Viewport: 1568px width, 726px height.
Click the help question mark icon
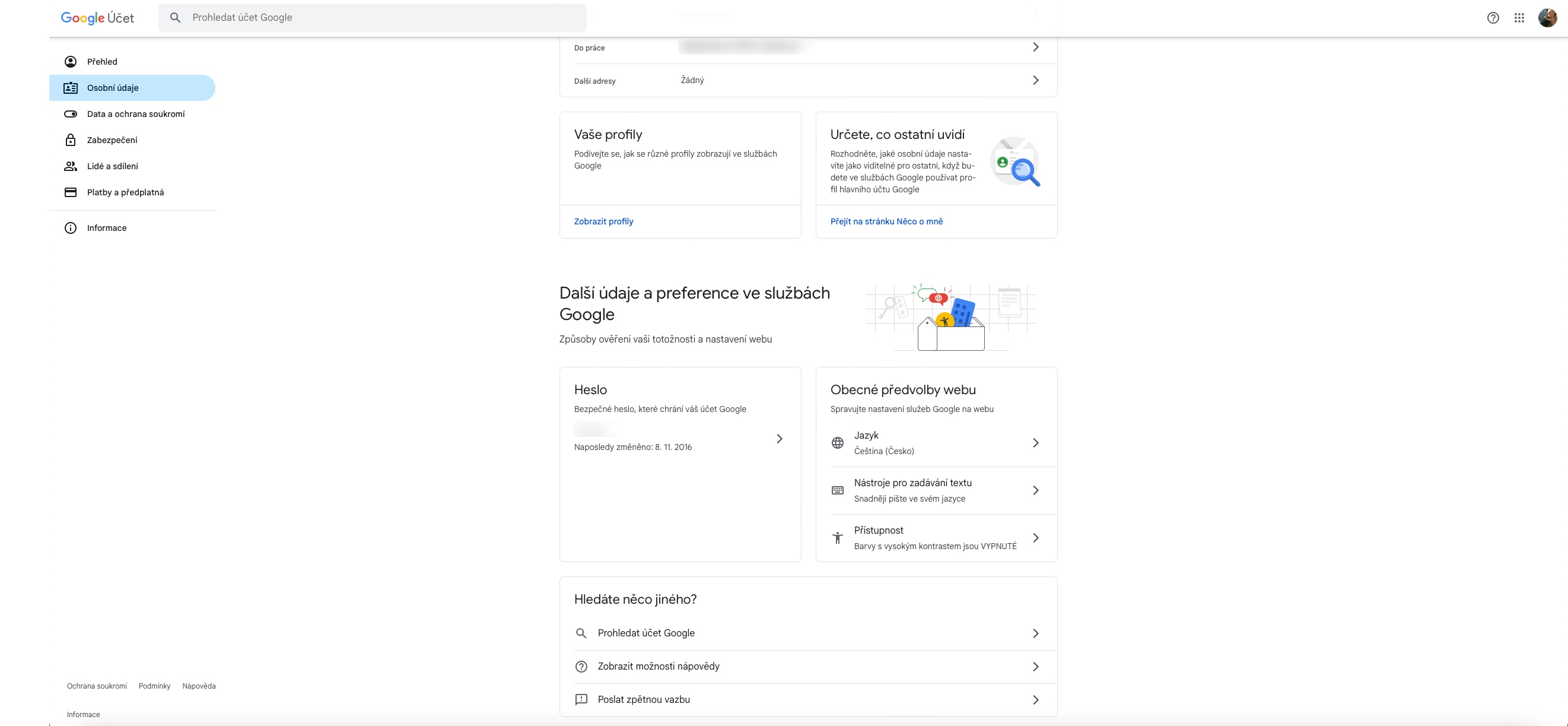[x=1493, y=18]
